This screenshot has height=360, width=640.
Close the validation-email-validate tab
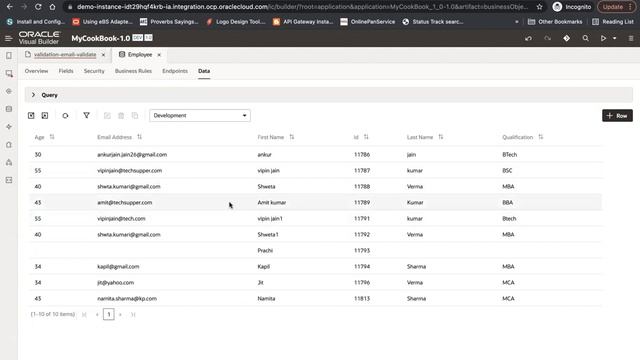(103, 55)
